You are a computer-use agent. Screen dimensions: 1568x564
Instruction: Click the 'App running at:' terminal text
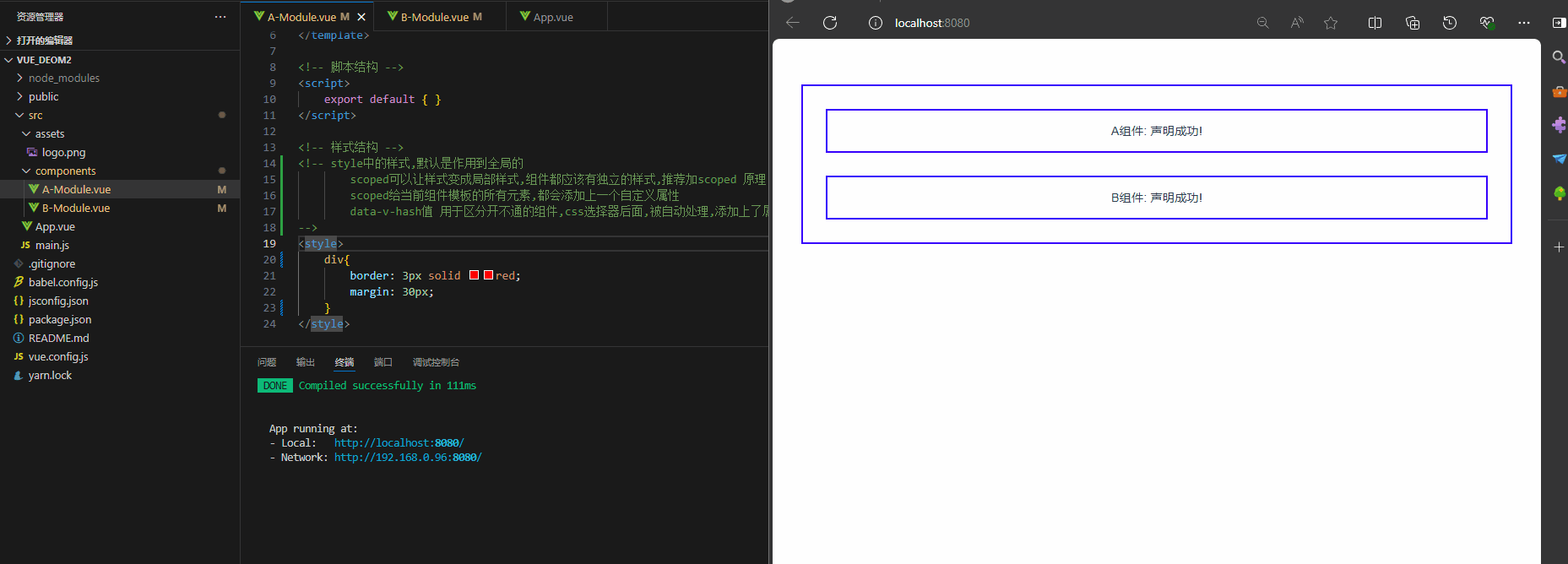pyautogui.click(x=313, y=428)
